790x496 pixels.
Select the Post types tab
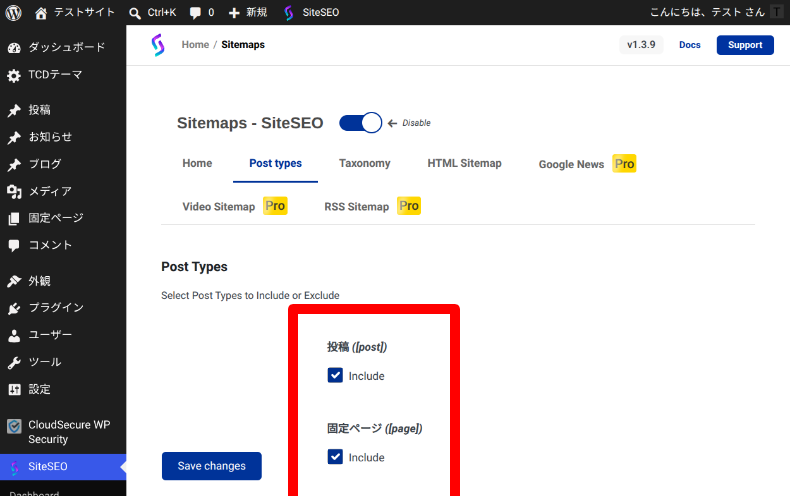(x=275, y=163)
